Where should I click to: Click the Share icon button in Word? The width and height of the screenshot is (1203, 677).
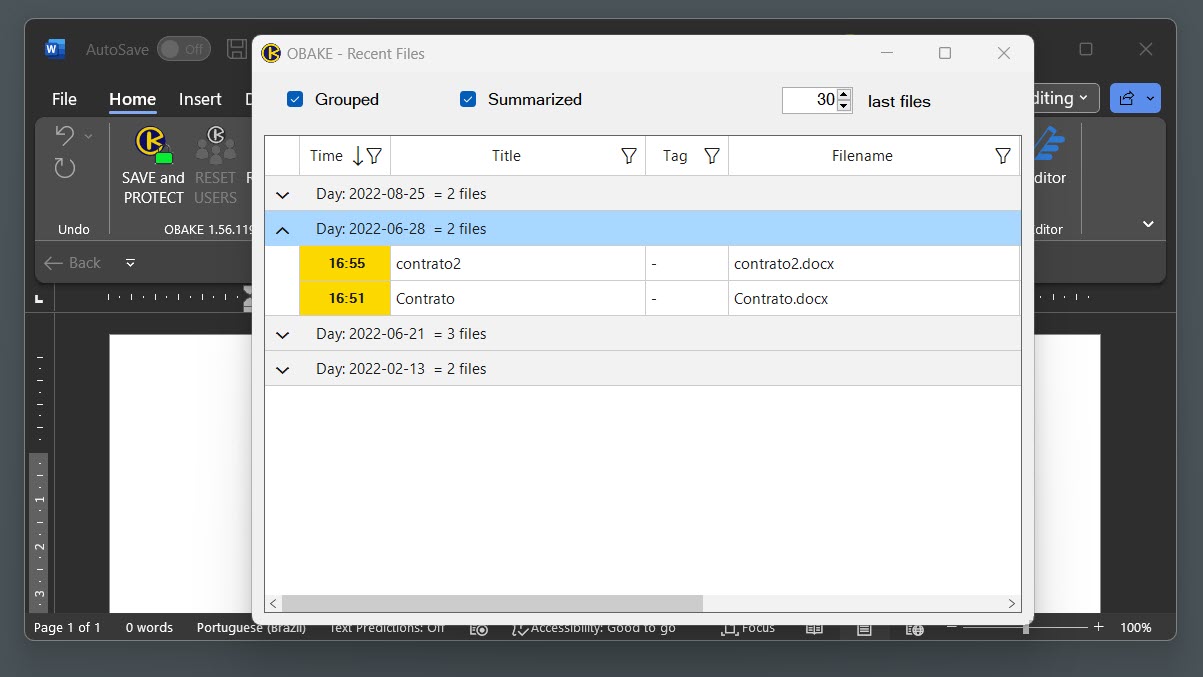(x=1127, y=98)
